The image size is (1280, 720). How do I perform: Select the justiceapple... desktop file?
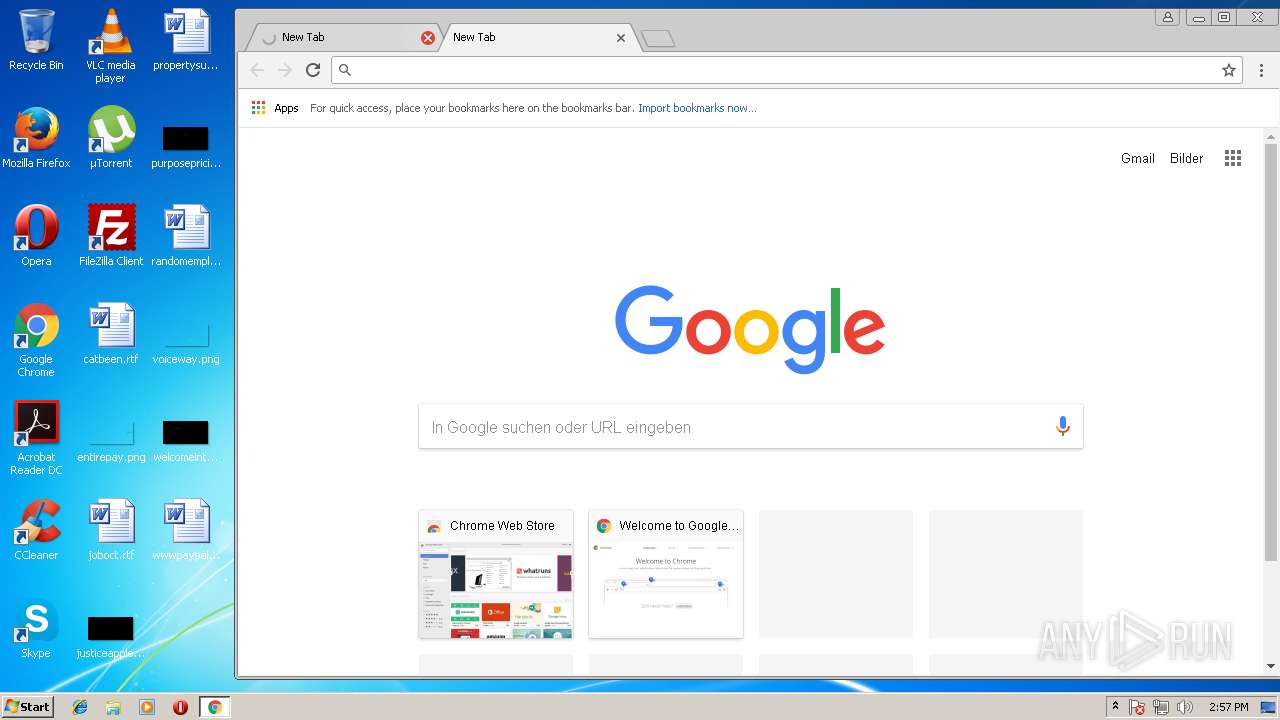(110, 636)
